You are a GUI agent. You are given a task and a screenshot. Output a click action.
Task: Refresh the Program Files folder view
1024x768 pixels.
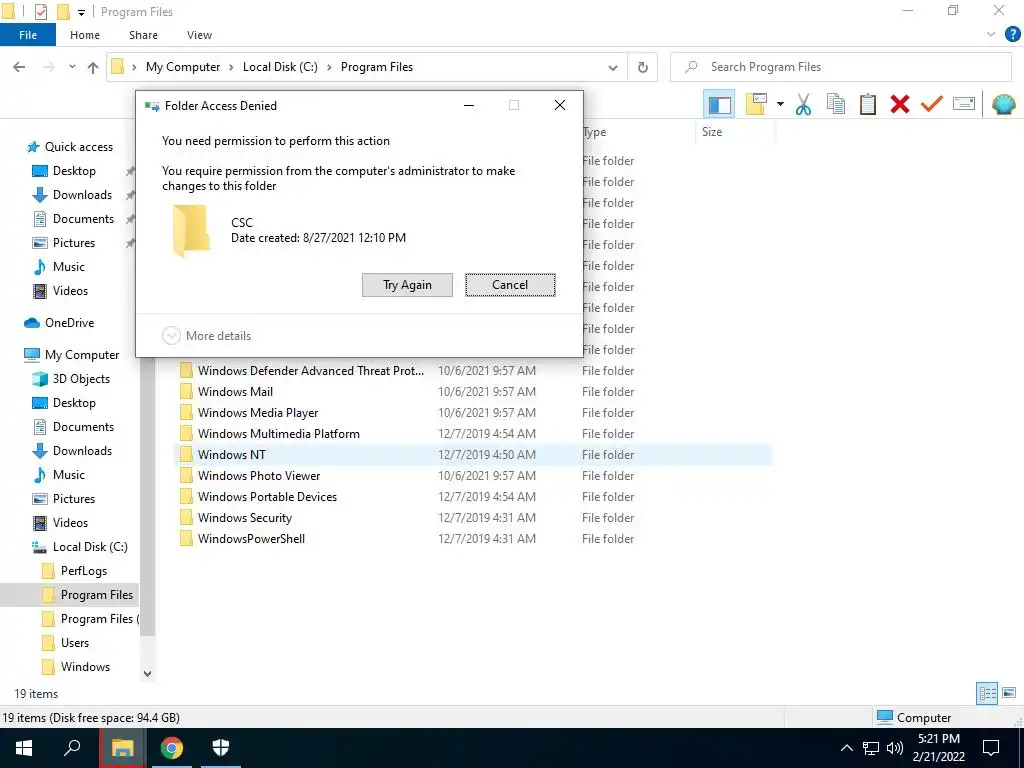(x=643, y=67)
